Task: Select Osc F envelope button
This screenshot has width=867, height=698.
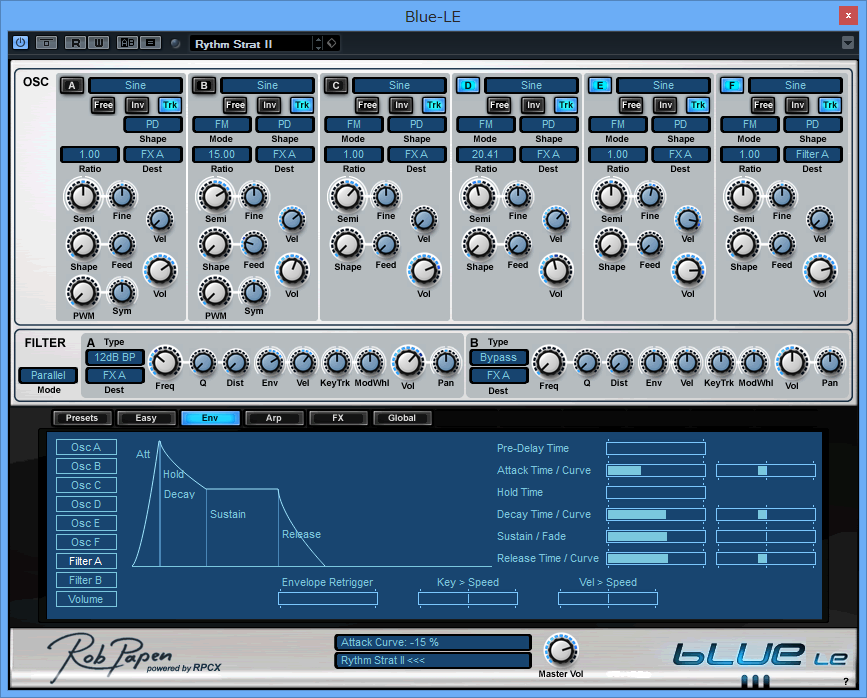Action: tap(86, 542)
